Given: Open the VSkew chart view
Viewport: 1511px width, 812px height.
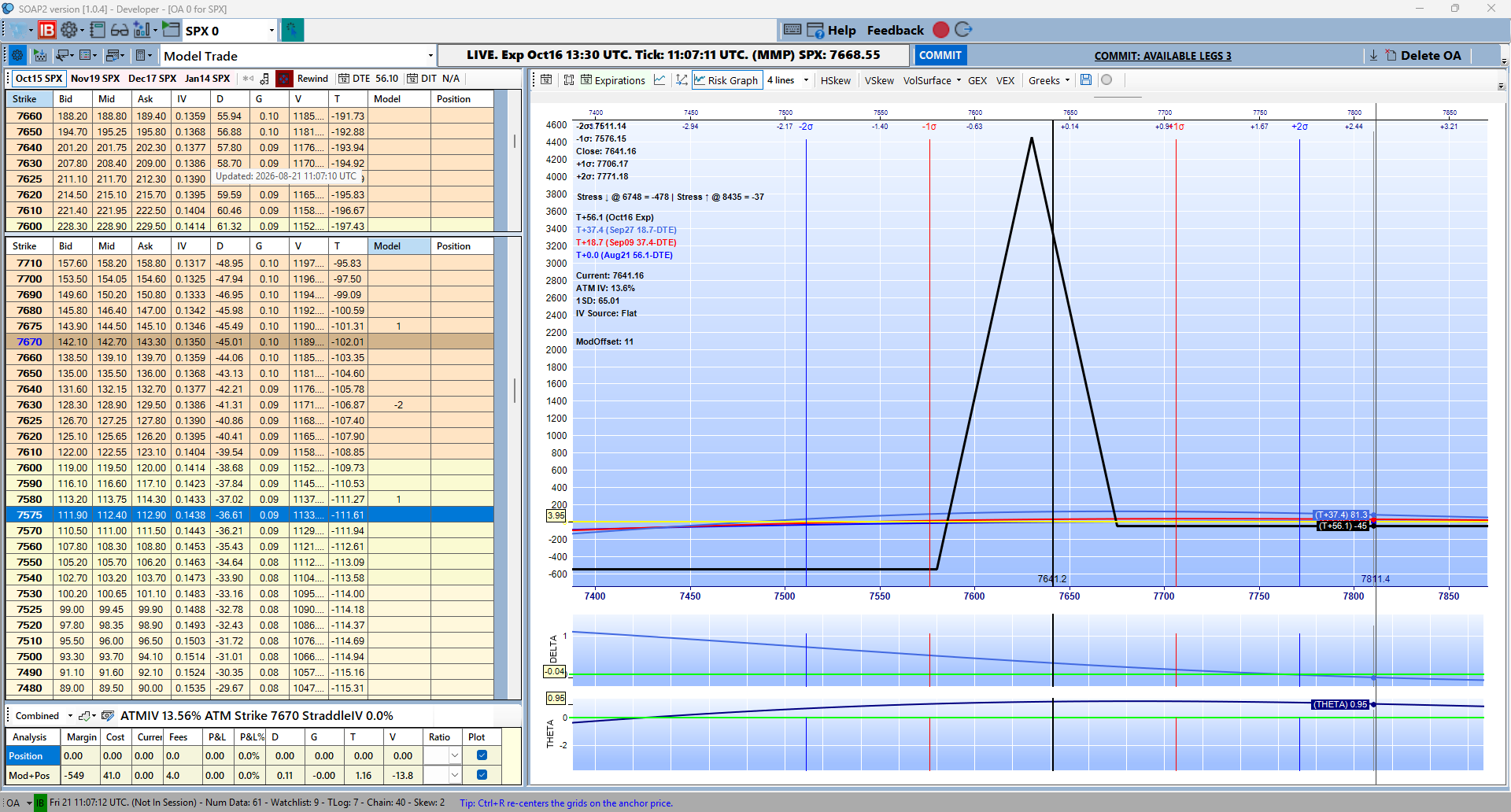Looking at the screenshot, I should click(x=879, y=80).
